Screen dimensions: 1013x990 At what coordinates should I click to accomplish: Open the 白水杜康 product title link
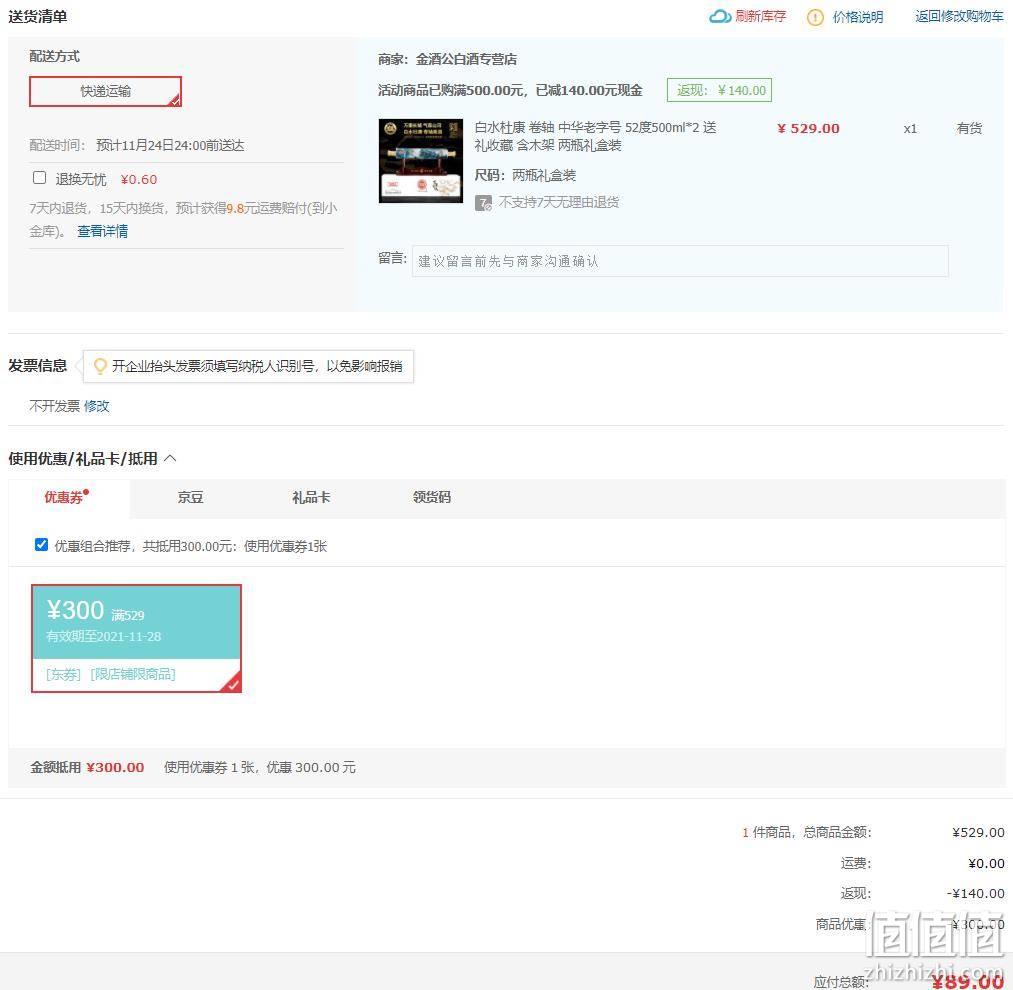click(595, 136)
